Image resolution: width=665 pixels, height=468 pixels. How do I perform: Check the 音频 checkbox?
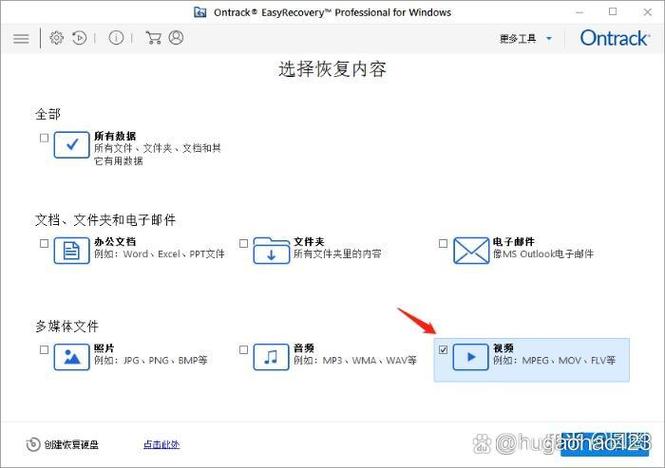pos(243,349)
